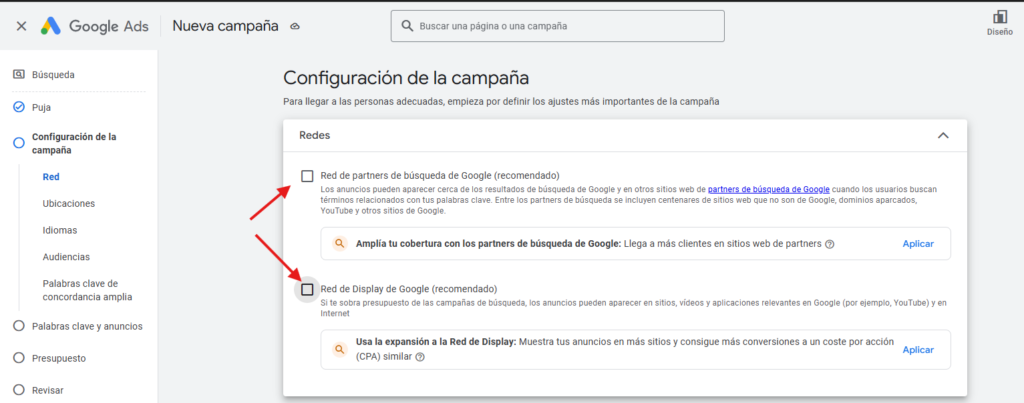Enable Red de partners de búsqueda checkbox
The image size is (1024, 403).
click(x=307, y=176)
